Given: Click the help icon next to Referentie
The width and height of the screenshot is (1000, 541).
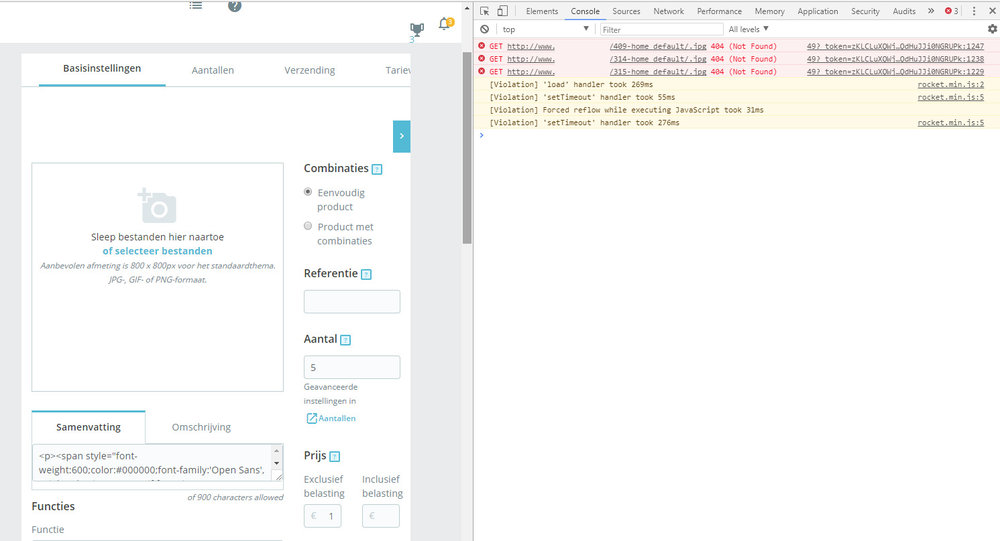Looking at the screenshot, I should 366,274.
